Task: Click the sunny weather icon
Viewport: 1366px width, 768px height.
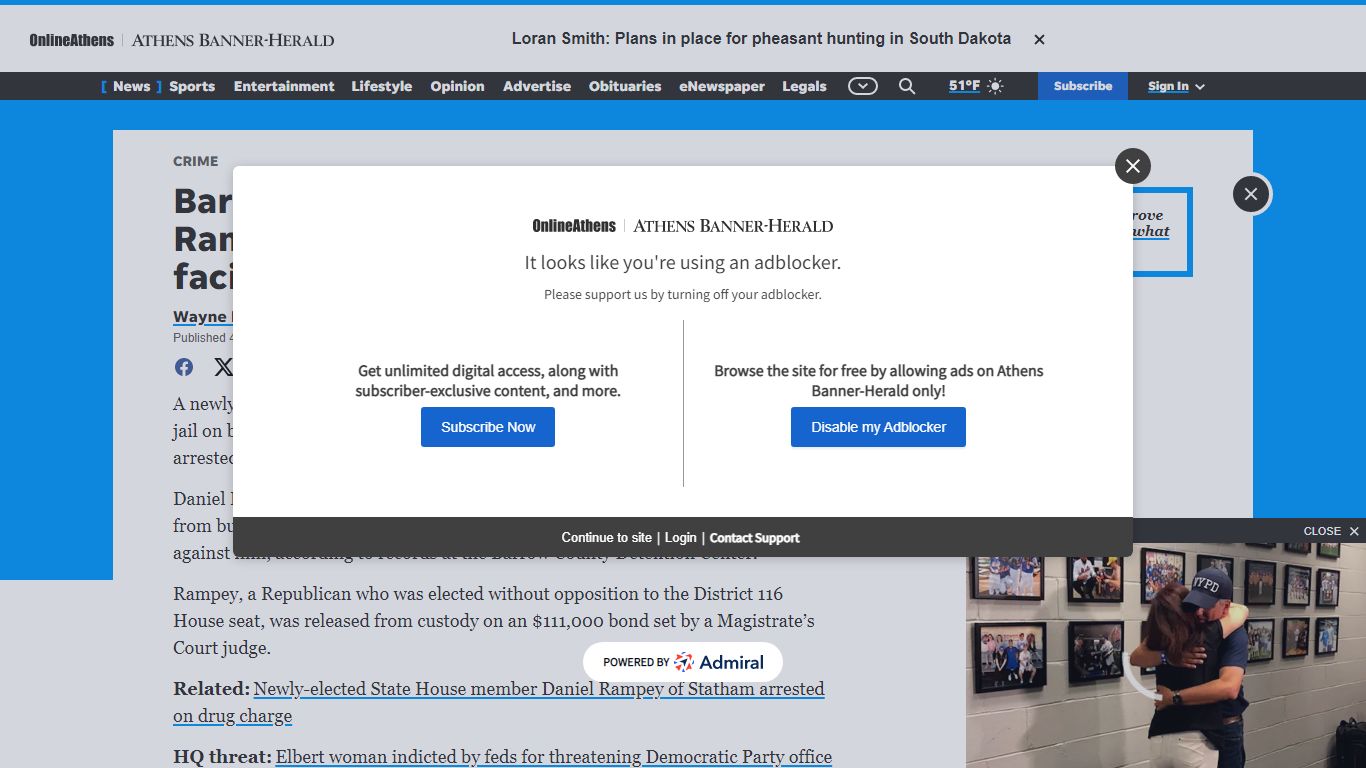Action: pyautogui.click(x=995, y=86)
